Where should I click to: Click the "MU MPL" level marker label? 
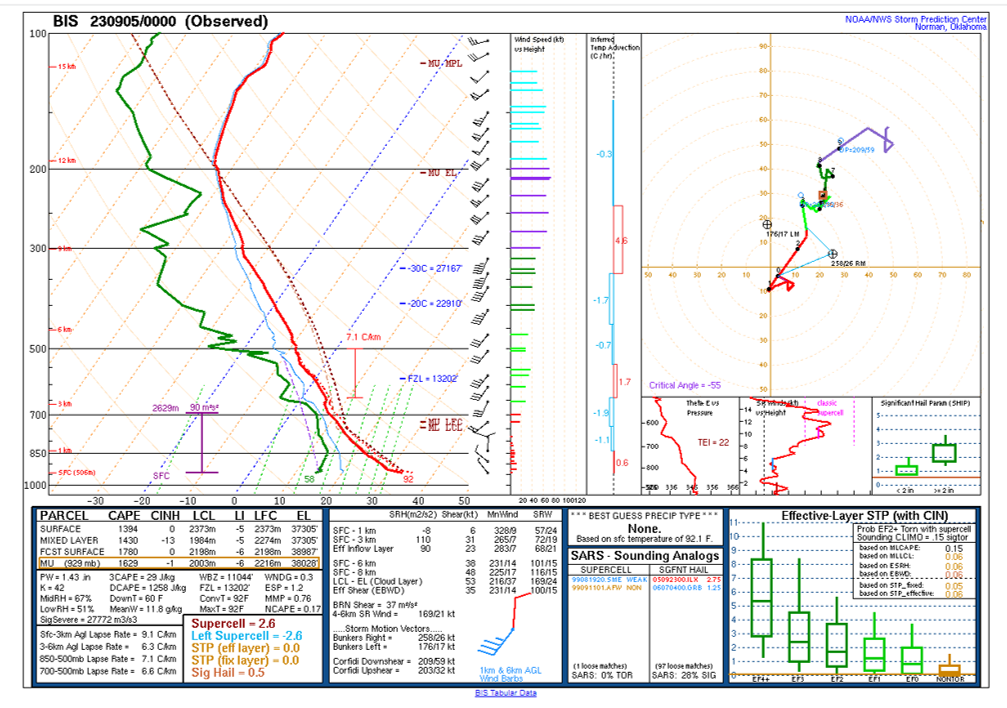pos(444,64)
